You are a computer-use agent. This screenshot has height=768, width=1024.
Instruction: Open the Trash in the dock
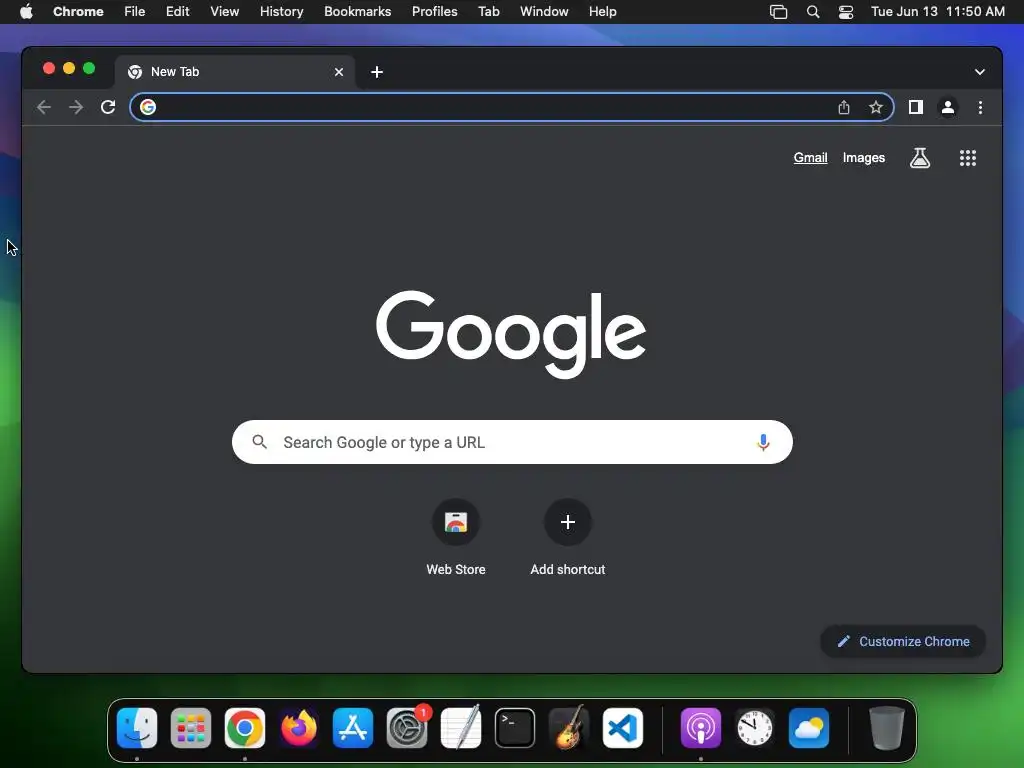click(x=887, y=728)
